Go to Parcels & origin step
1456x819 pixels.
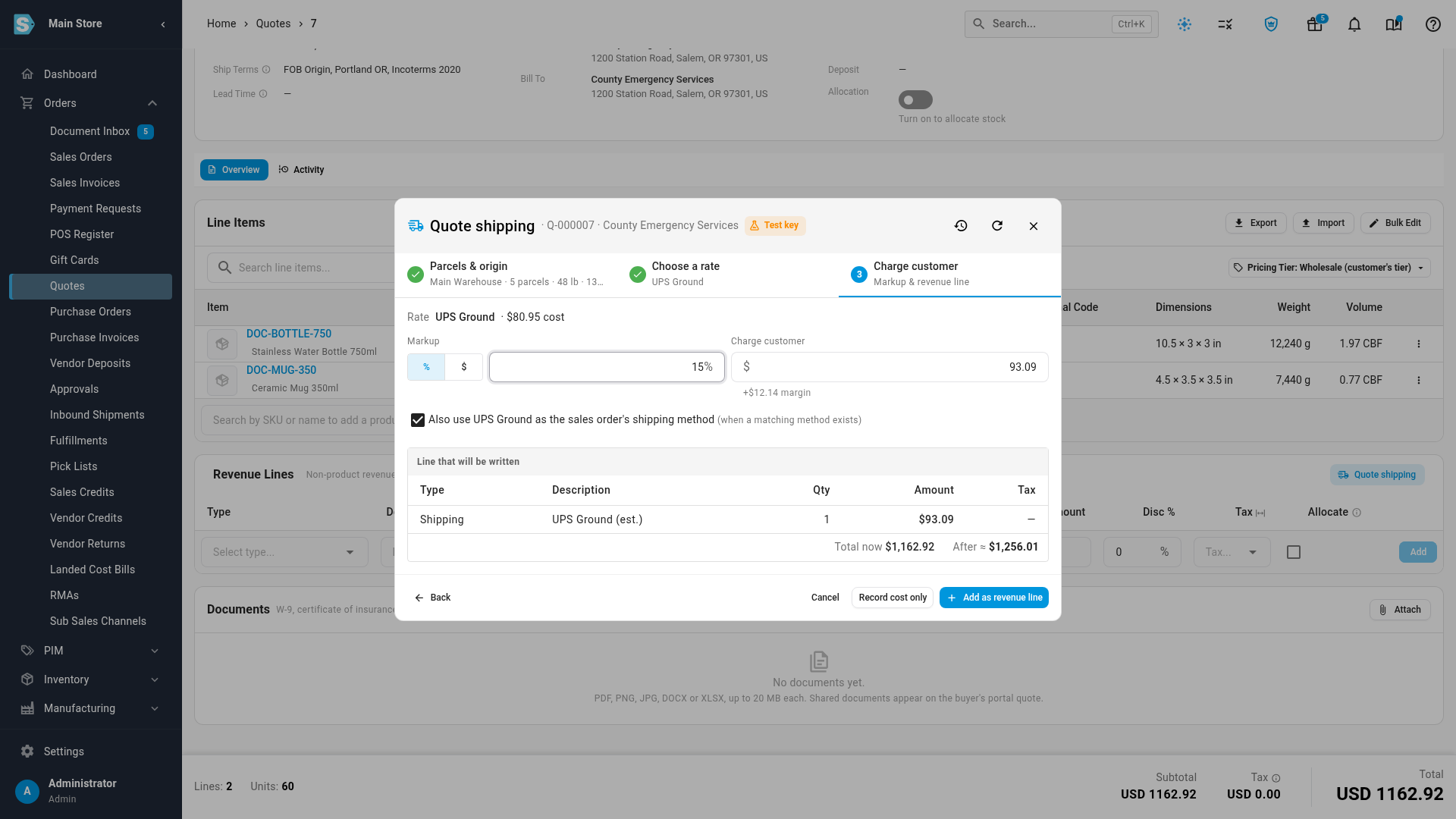tap(506, 274)
